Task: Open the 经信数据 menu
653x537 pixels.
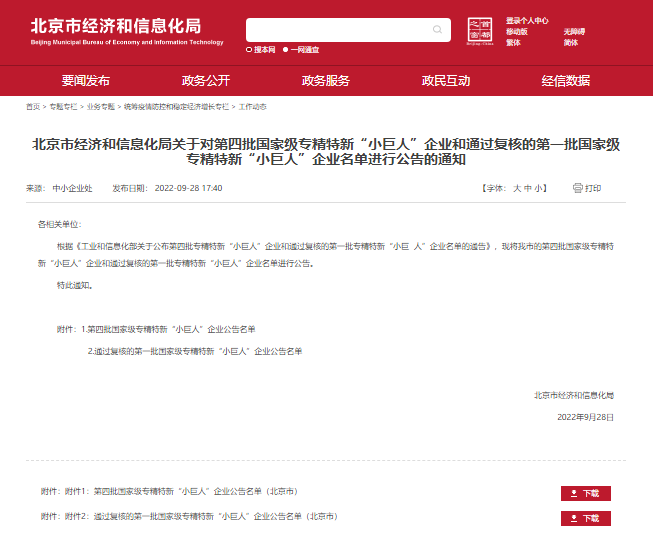Action: [566, 81]
